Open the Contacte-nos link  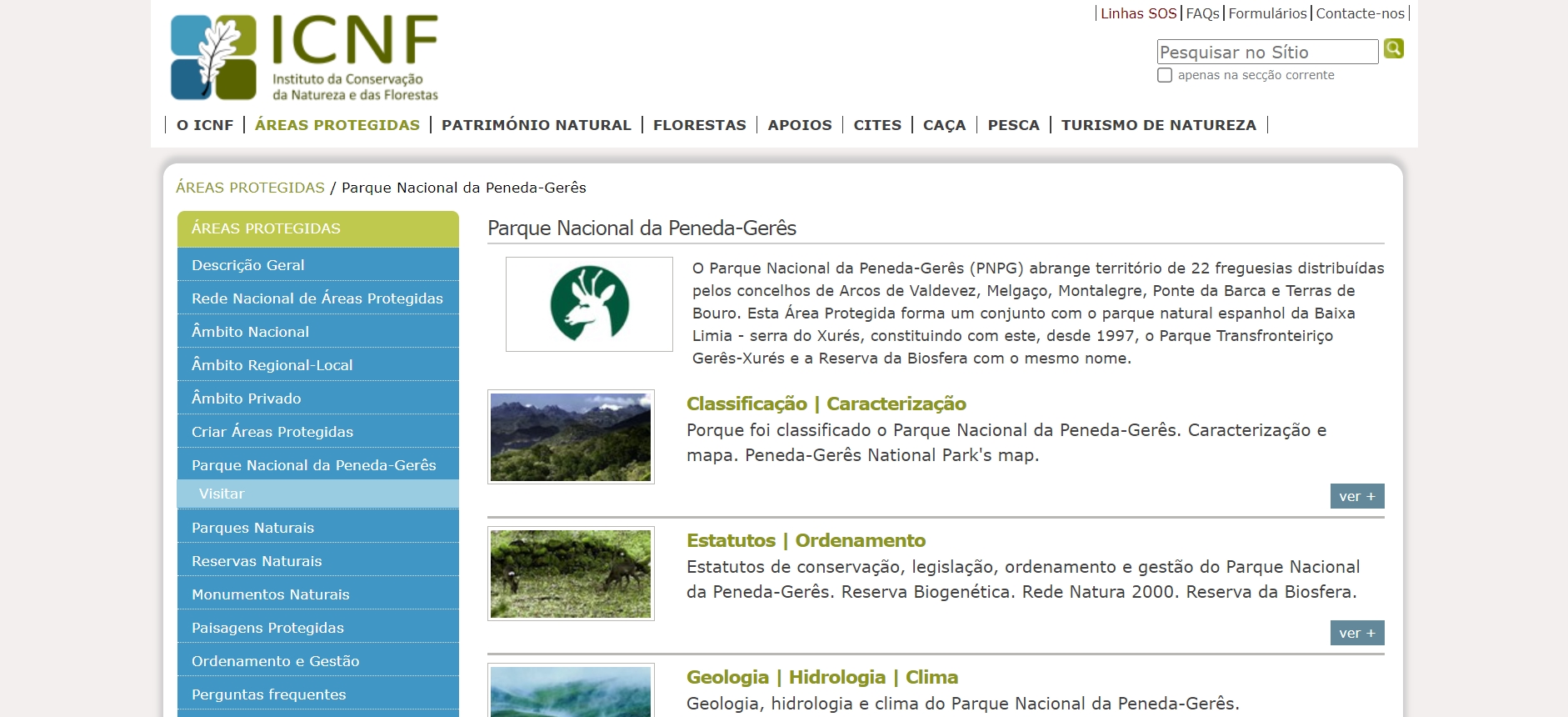click(1360, 13)
